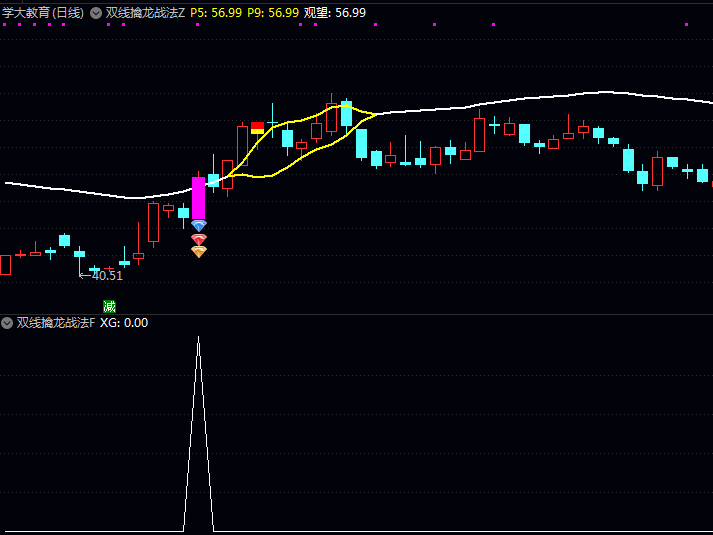
Task: Click the 观望: 56.99 value label
Action: tap(334, 13)
